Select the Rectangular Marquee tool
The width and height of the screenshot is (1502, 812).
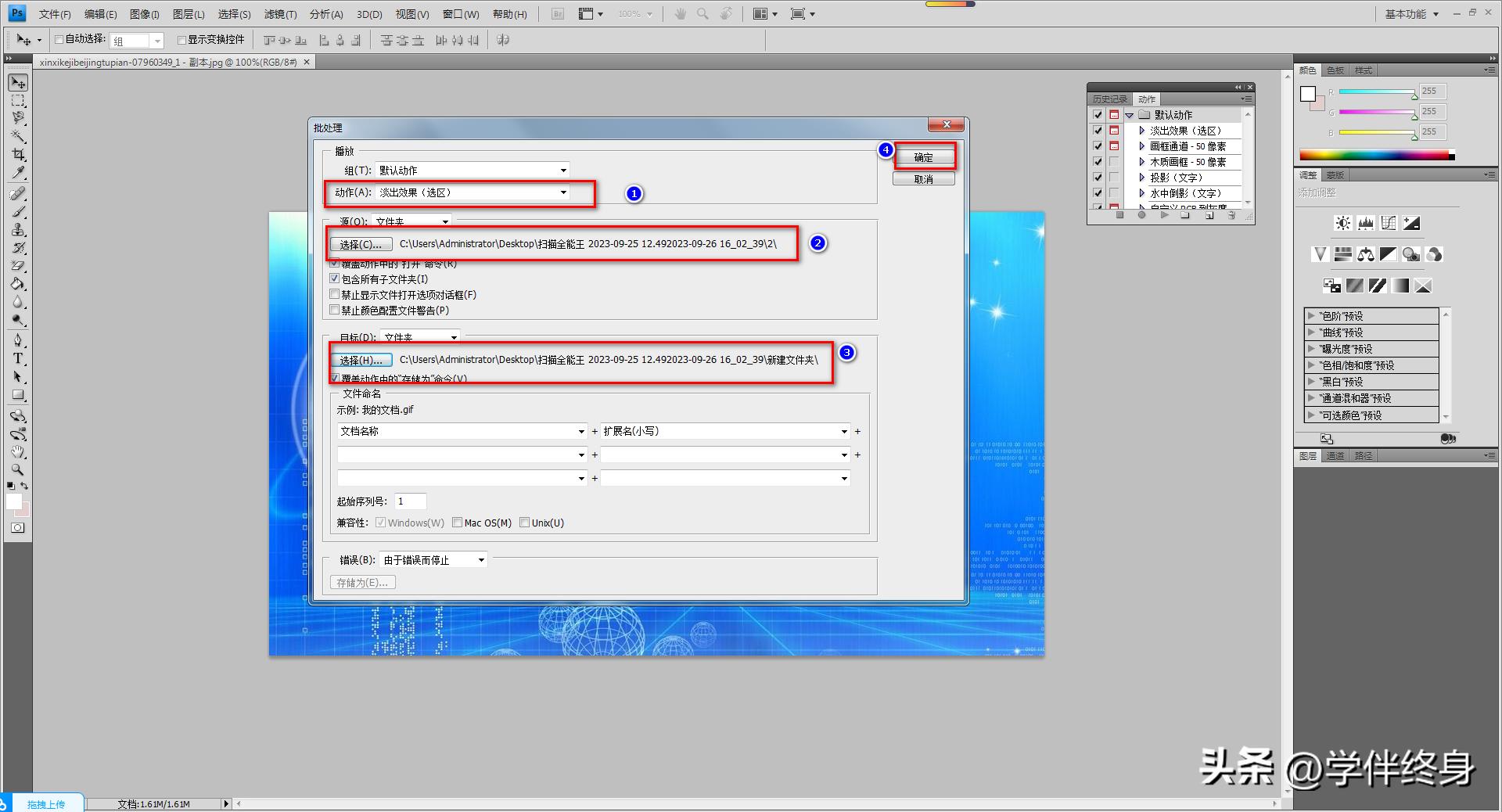pyautogui.click(x=18, y=101)
